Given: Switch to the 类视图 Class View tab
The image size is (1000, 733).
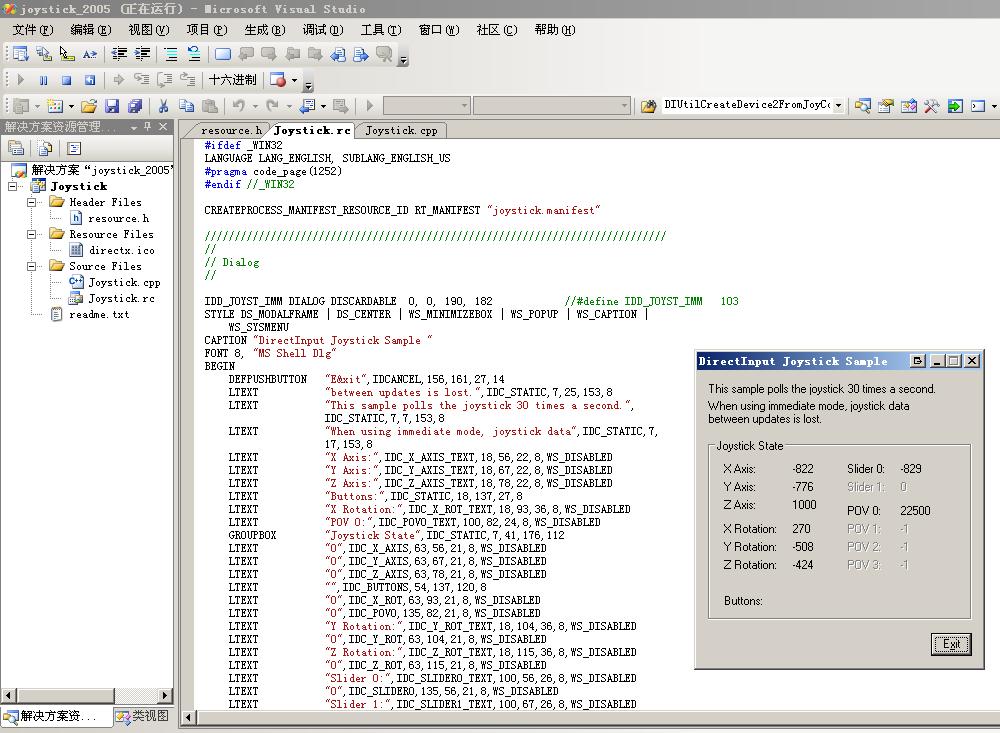Looking at the screenshot, I should pos(143,716).
